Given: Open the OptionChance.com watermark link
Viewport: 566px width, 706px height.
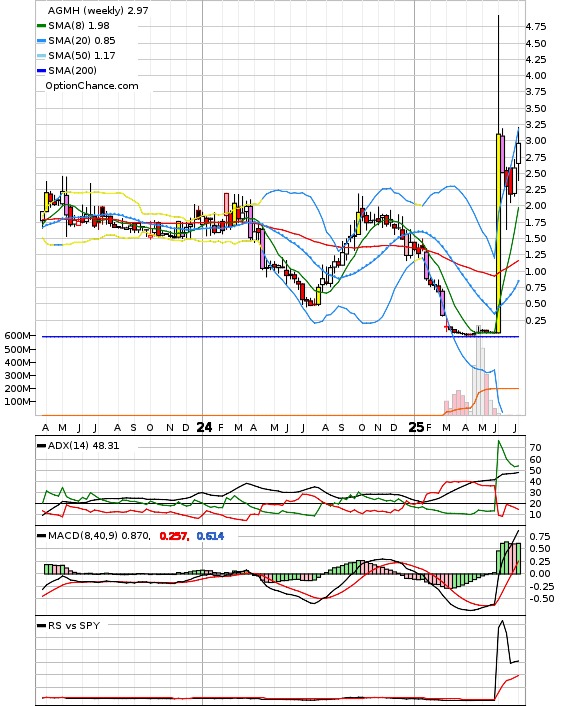Looking at the screenshot, I should (x=92, y=86).
